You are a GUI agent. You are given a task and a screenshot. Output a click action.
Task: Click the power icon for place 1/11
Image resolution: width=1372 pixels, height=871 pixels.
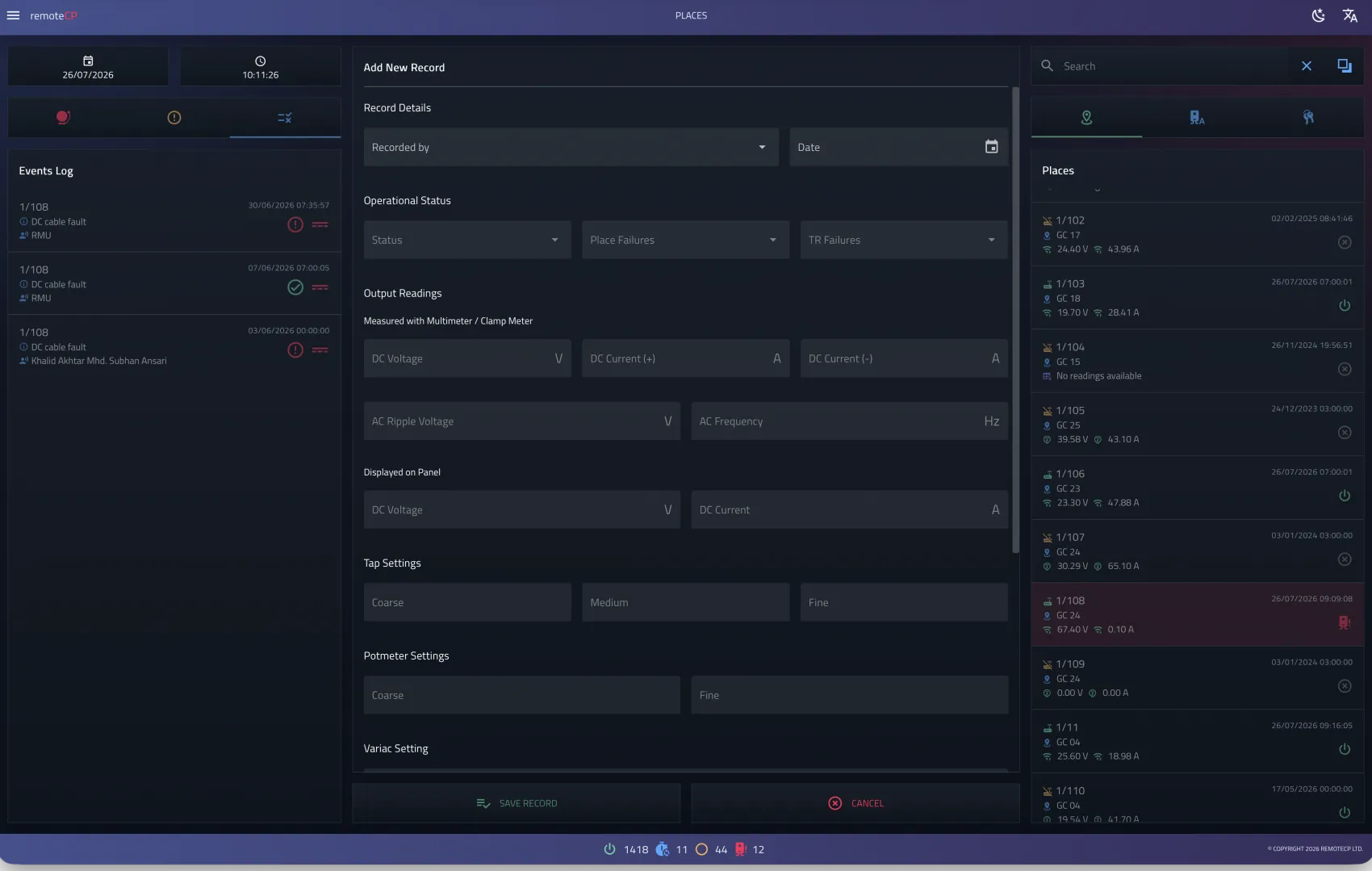click(1345, 749)
